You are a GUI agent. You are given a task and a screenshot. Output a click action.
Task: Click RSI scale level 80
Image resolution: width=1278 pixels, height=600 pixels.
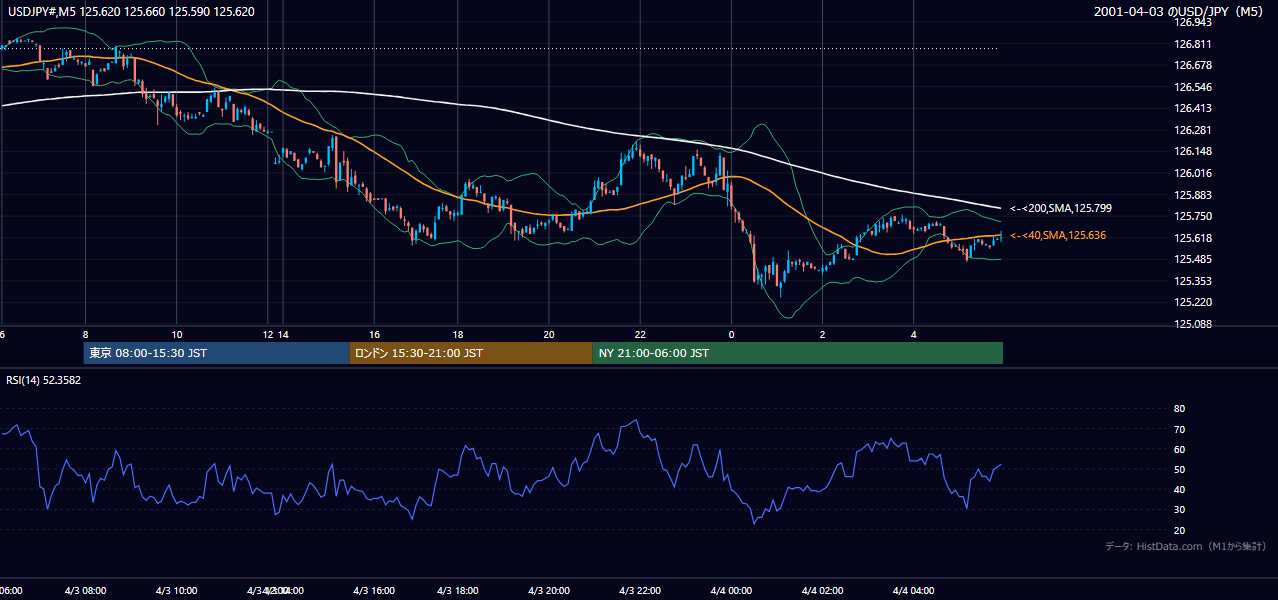coord(1179,409)
